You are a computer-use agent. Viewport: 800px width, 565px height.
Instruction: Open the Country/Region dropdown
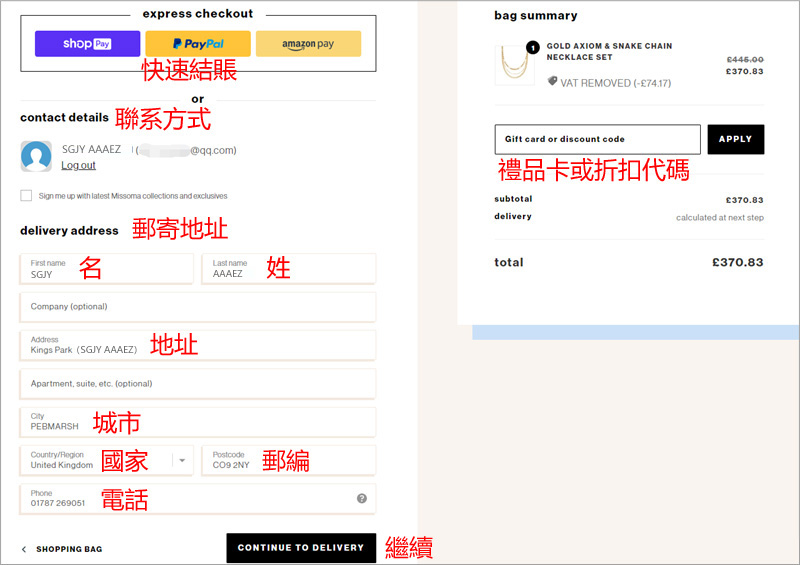click(106, 460)
